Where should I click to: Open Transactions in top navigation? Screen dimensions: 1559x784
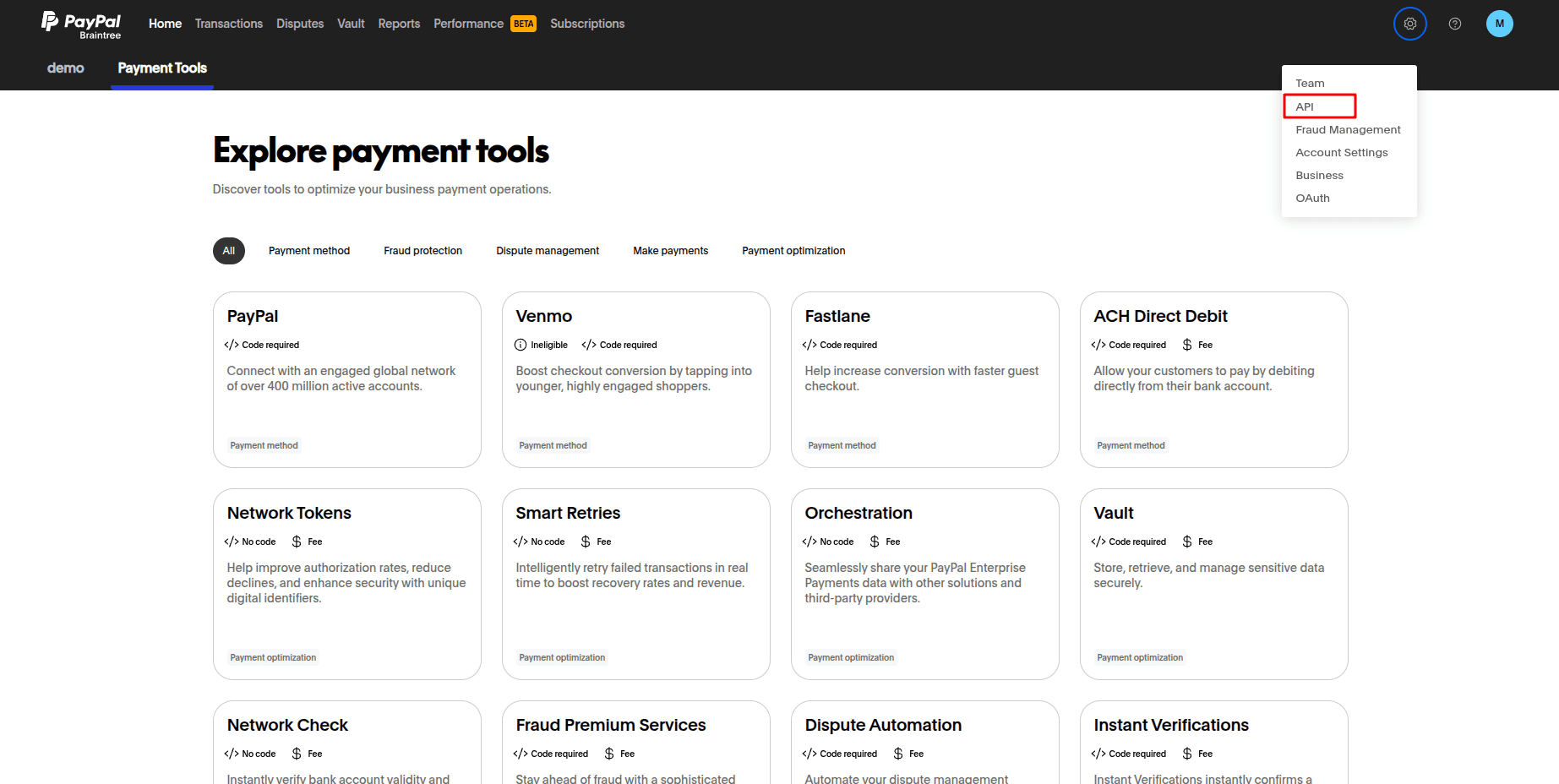228,24
